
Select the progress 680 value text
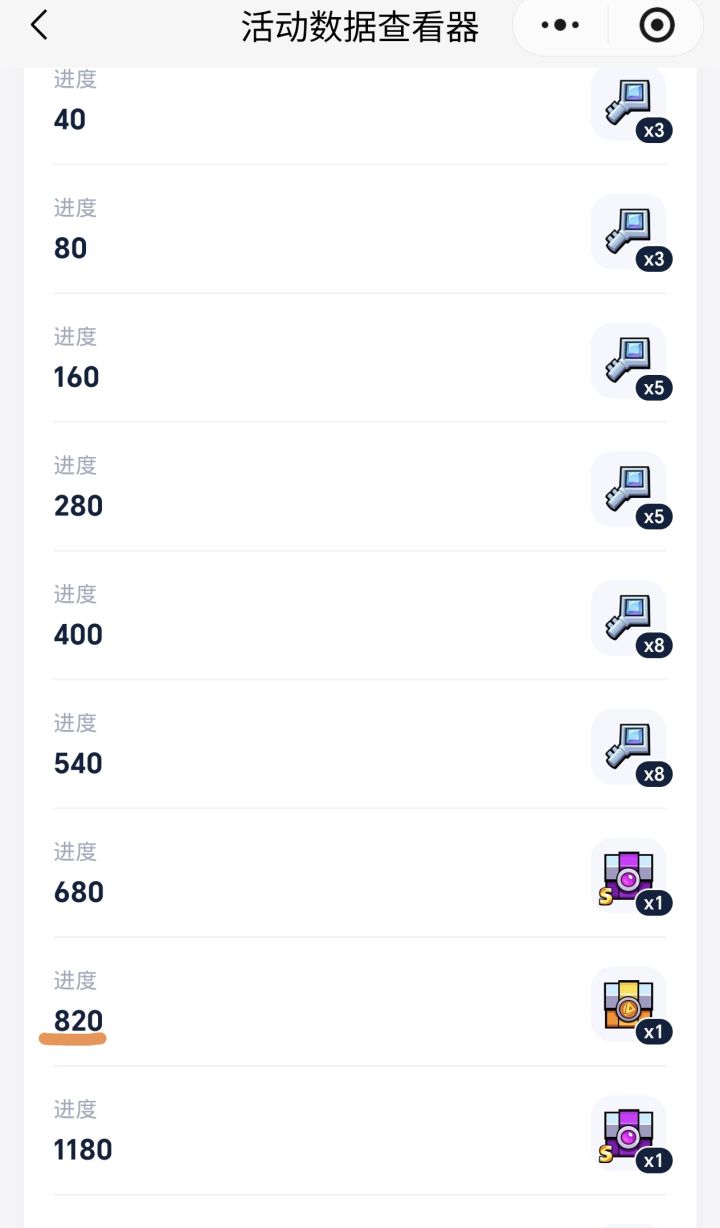(79, 892)
